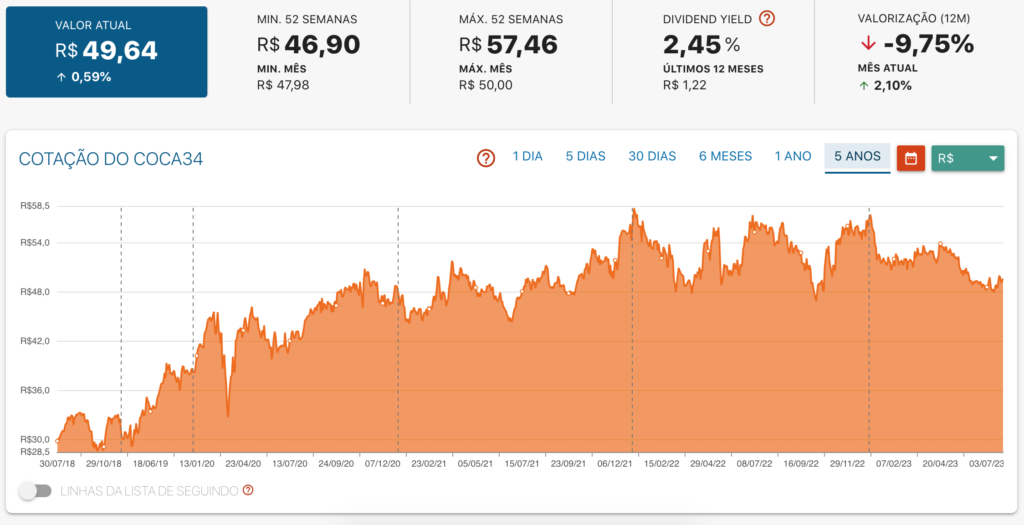Image resolution: width=1024 pixels, height=525 pixels.
Task: Open the calendar date range picker
Action: click(x=911, y=158)
